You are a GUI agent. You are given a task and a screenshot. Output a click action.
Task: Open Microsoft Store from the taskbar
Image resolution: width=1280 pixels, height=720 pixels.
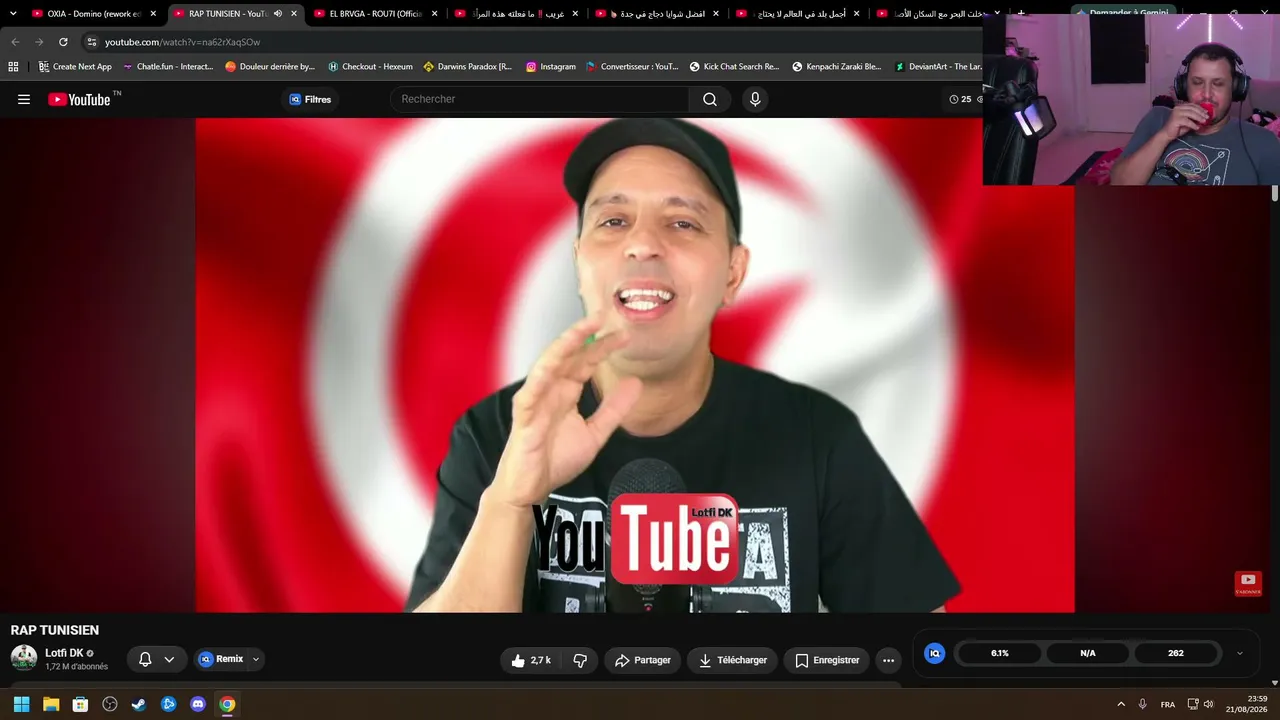[80, 704]
